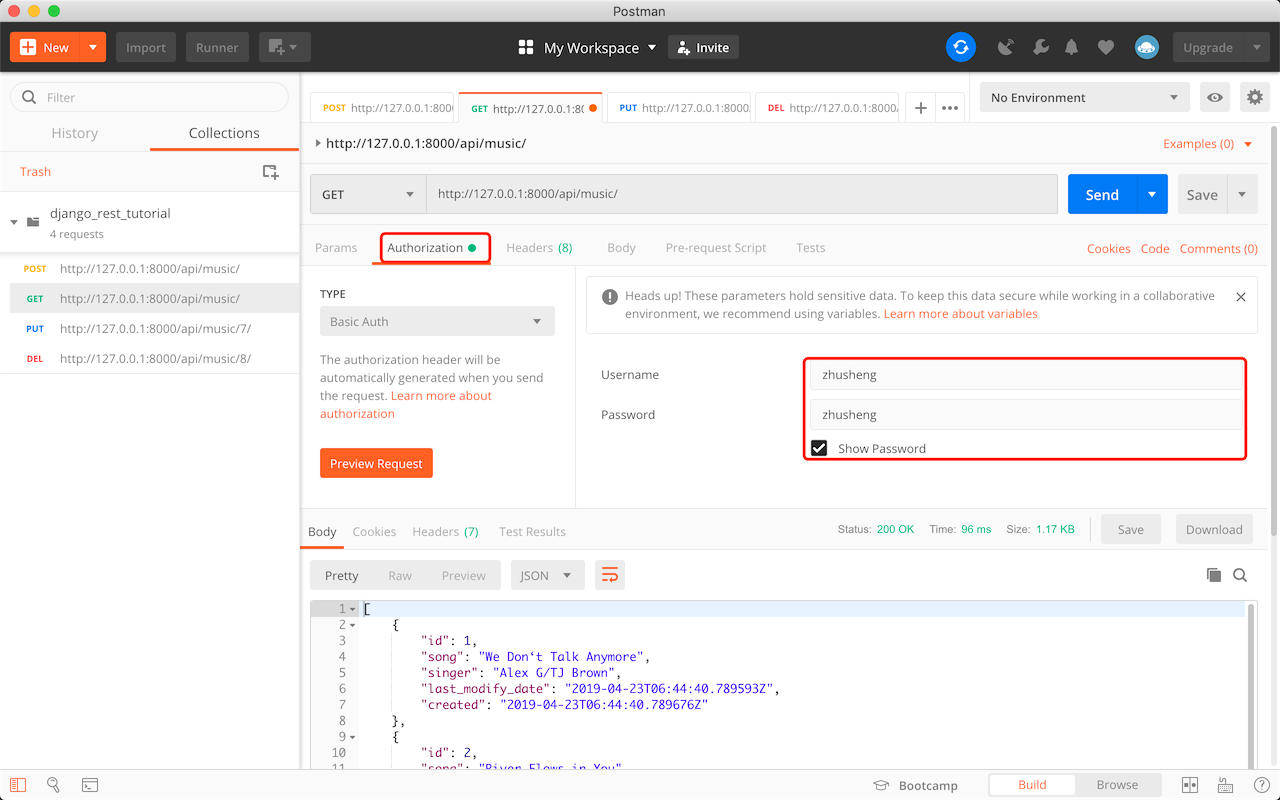This screenshot has height=800, width=1280.
Task: Click the Import button
Action: click(146, 47)
